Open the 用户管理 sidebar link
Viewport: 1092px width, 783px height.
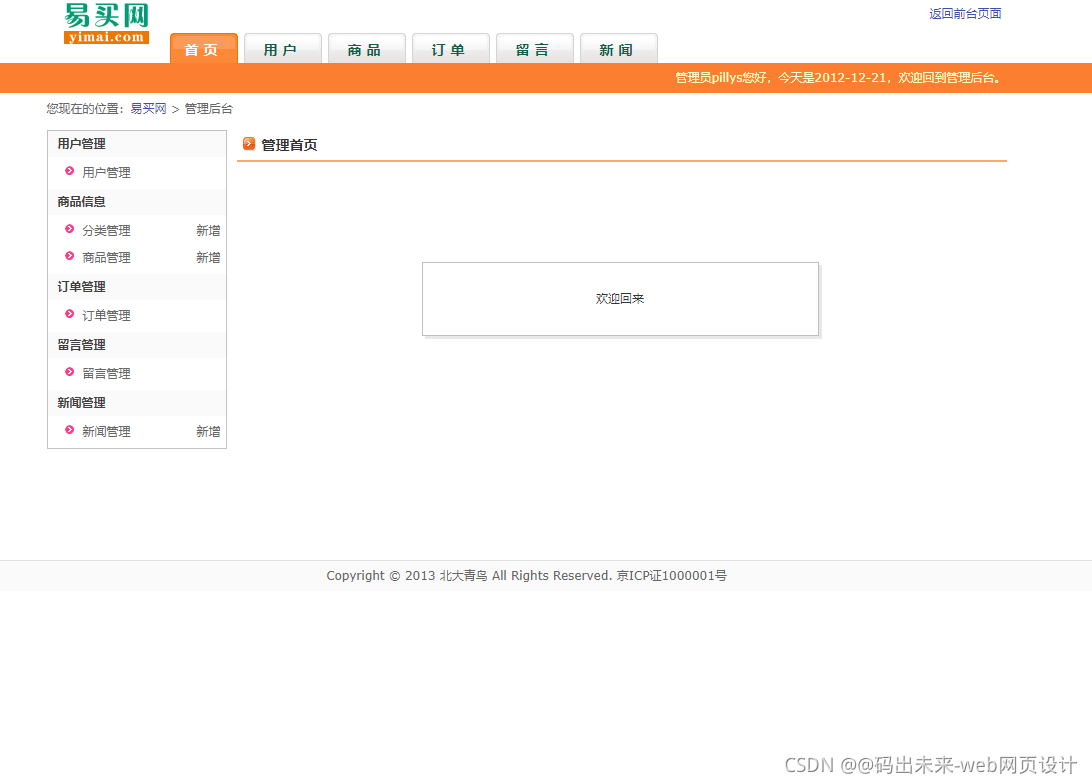coord(106,172)
